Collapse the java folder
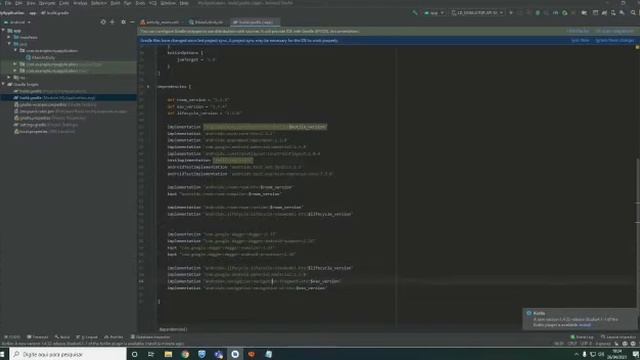This screenshot has width=640, height=360. pyautogui.click(x=9, y=44)
